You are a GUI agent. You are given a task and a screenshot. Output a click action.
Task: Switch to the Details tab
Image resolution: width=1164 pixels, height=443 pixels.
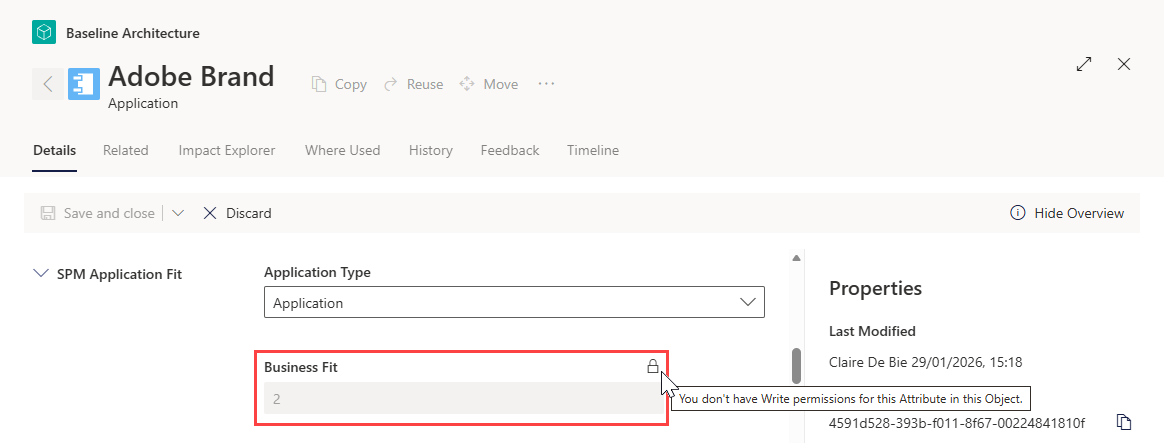pyautogui.click(x=54, y=151)
